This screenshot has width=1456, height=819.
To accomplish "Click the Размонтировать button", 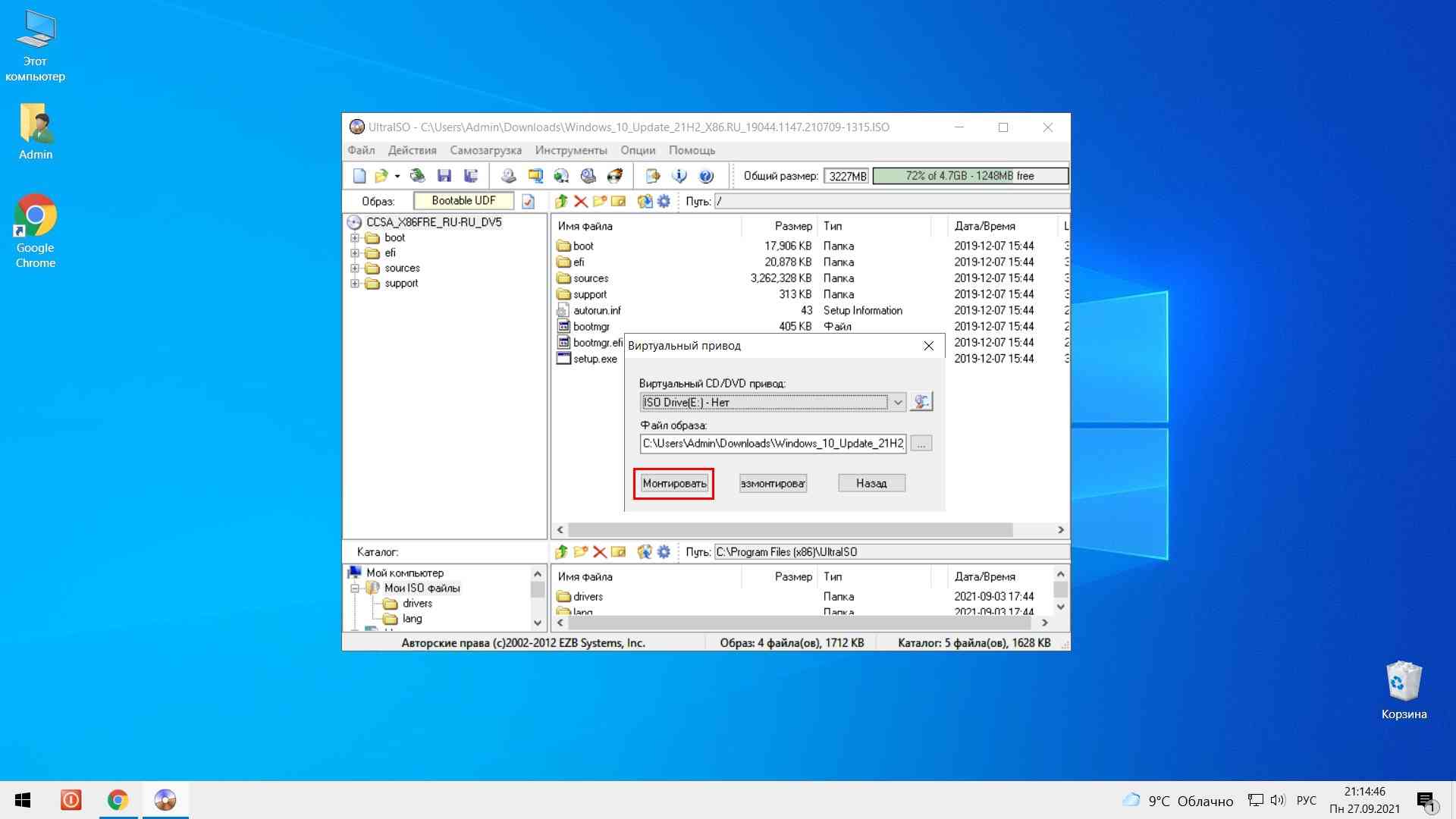I will (773, 484).
